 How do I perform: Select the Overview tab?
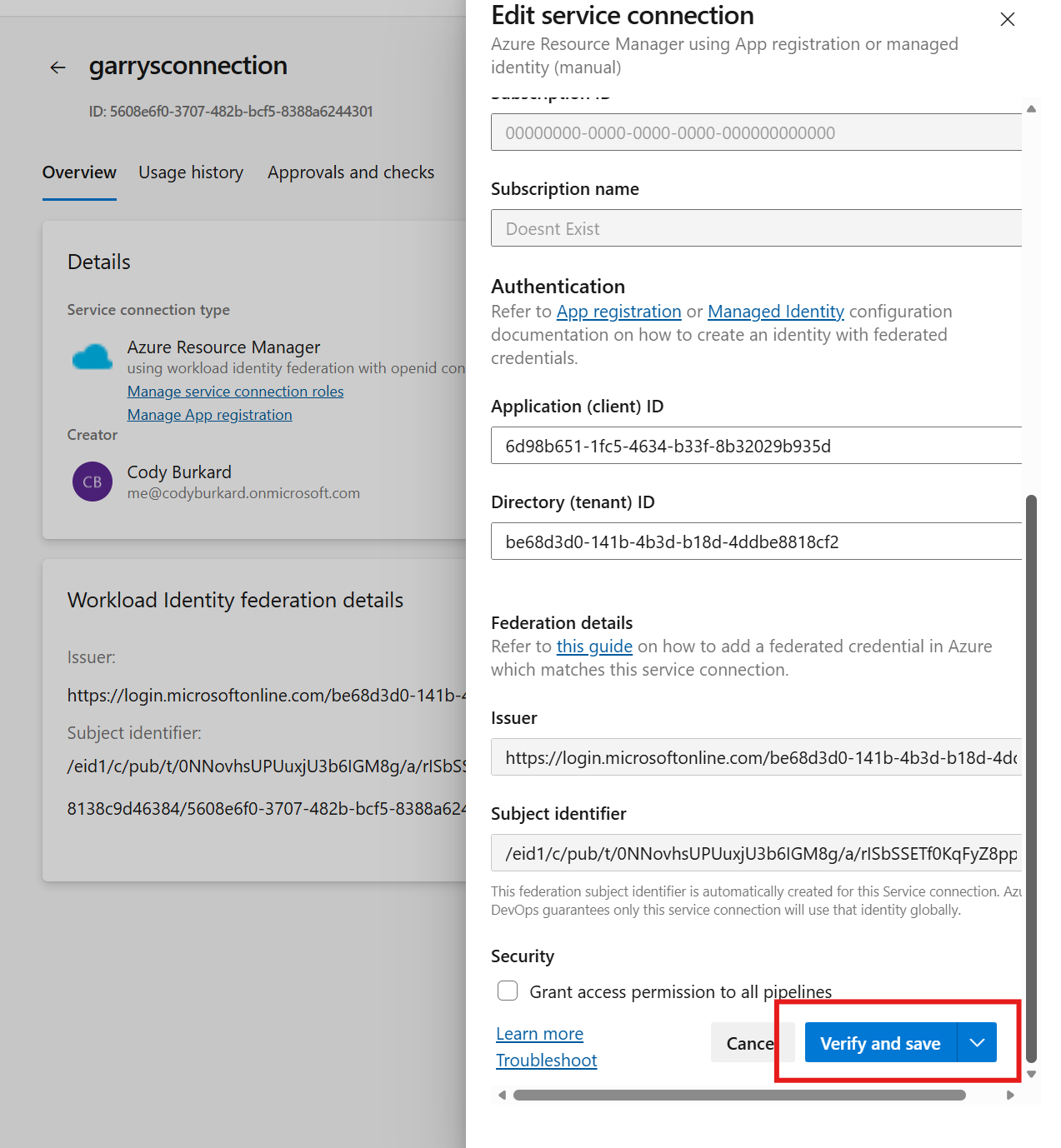(79, 172)
